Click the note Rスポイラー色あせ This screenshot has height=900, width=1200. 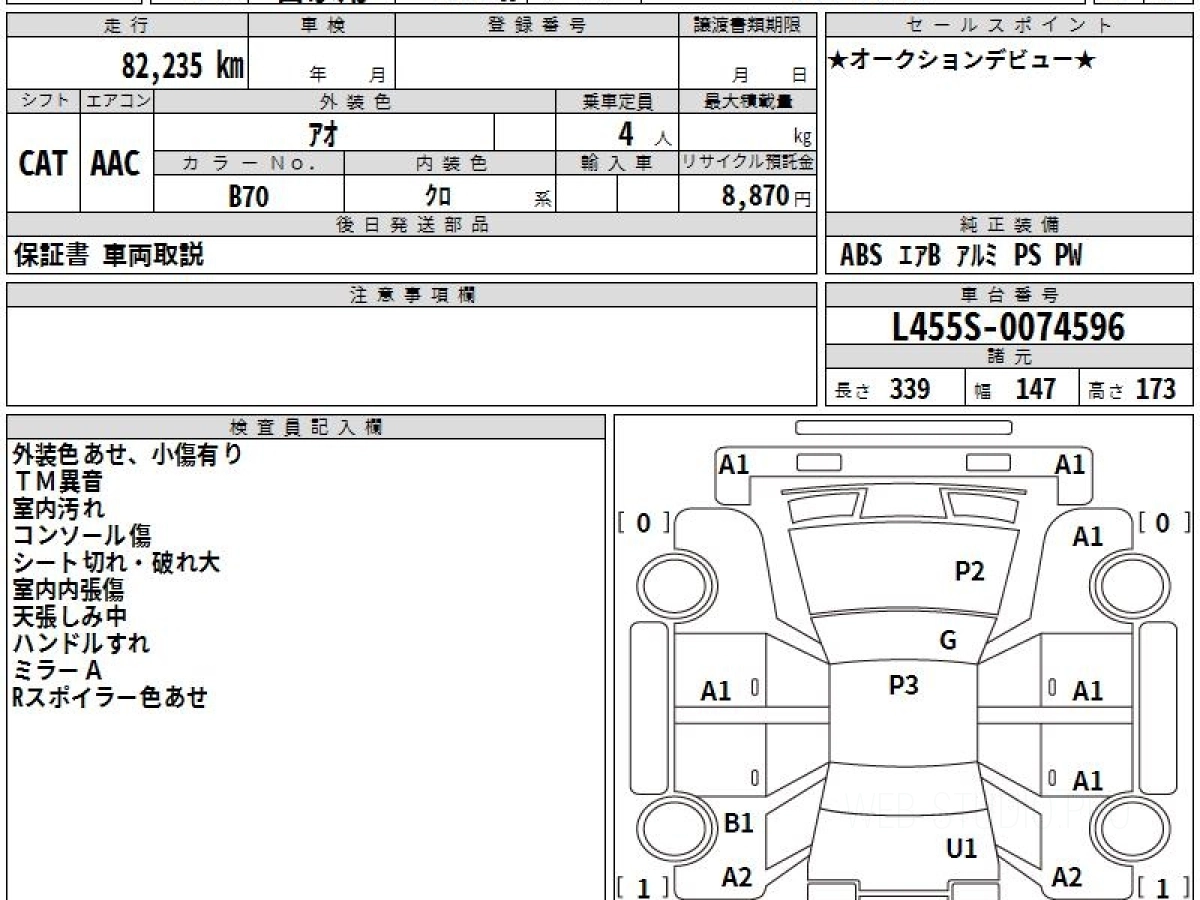click(x=110, y=698)
